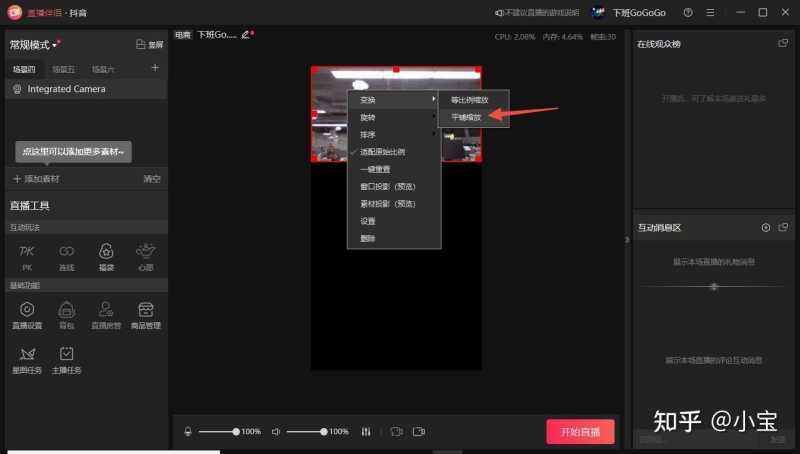Image resolution: width=800 pixels, height=454 pixels.
Task: Click the 开始直播 start live button
Action: [x=580, y=431]
